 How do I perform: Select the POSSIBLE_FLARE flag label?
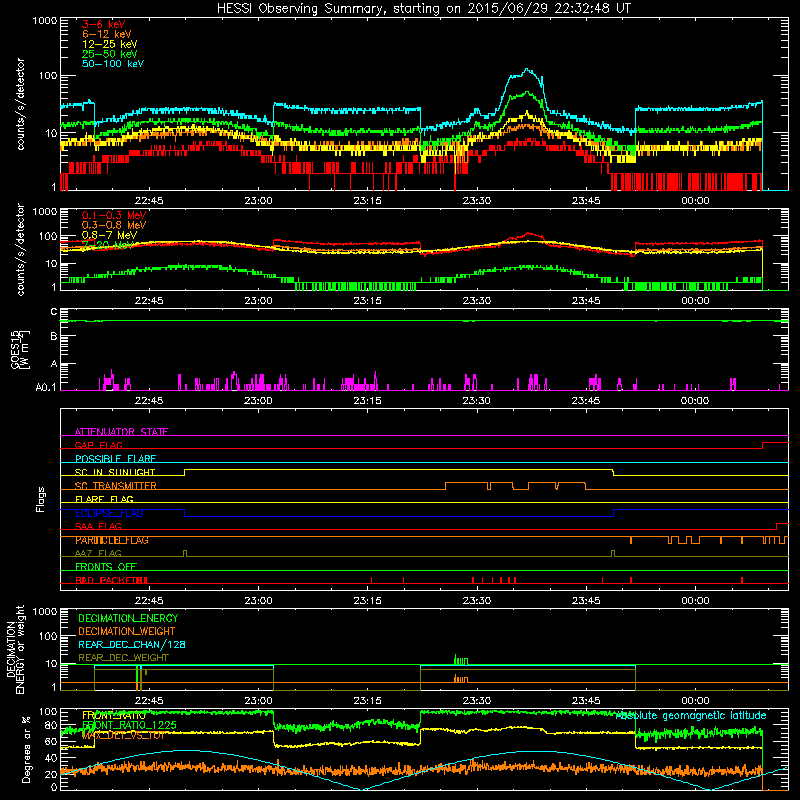point(115,459)
